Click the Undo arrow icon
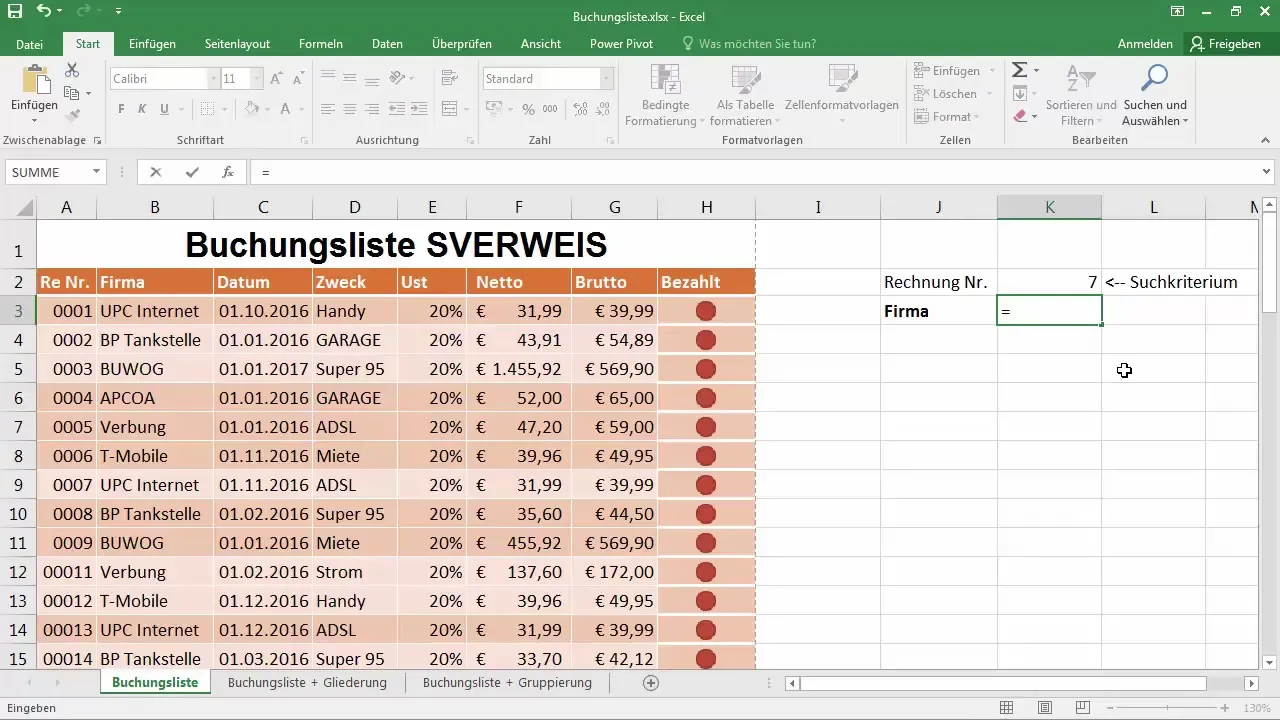1280x720 pixels. (44, 12)
